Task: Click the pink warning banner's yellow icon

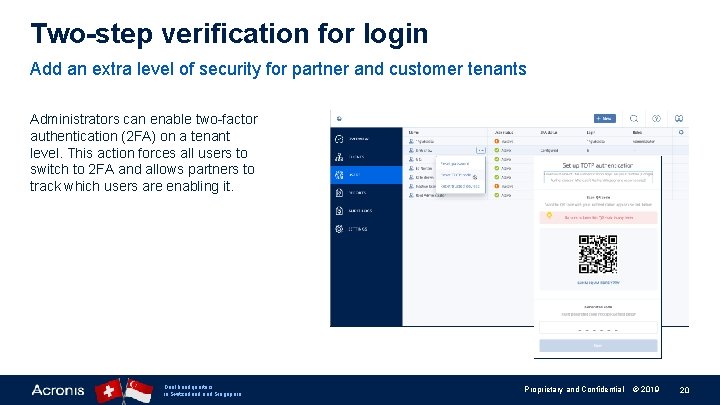Action: (549, 215)
